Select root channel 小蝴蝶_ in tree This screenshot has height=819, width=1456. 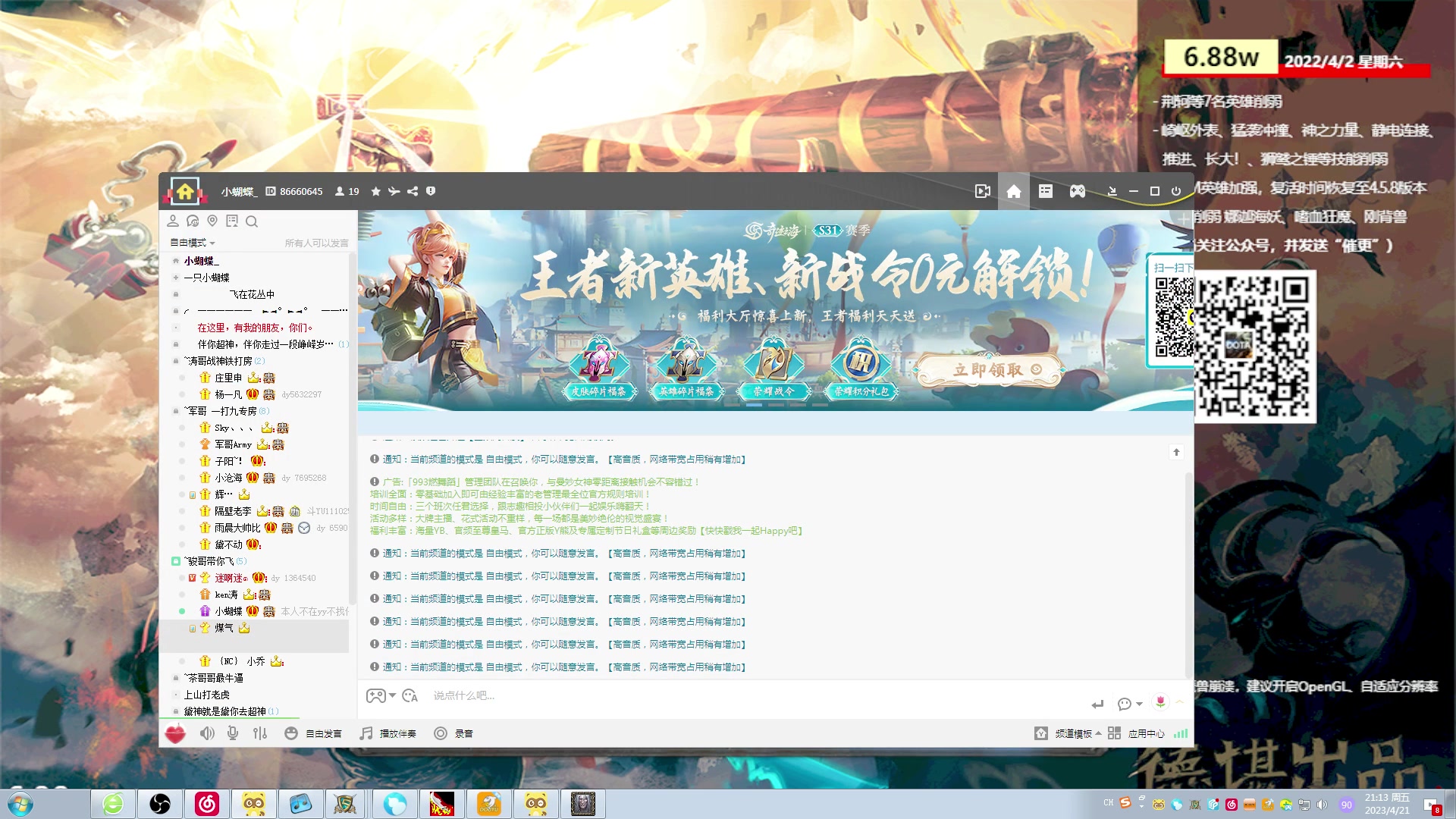202,261
